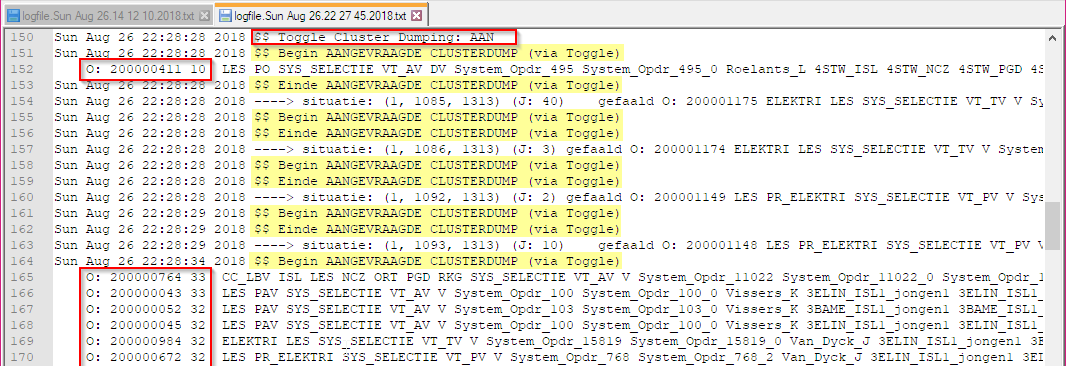Click the 'O: 200000411 10' entry on line 152
The image size is (1066, 366).
coord(147,69)
